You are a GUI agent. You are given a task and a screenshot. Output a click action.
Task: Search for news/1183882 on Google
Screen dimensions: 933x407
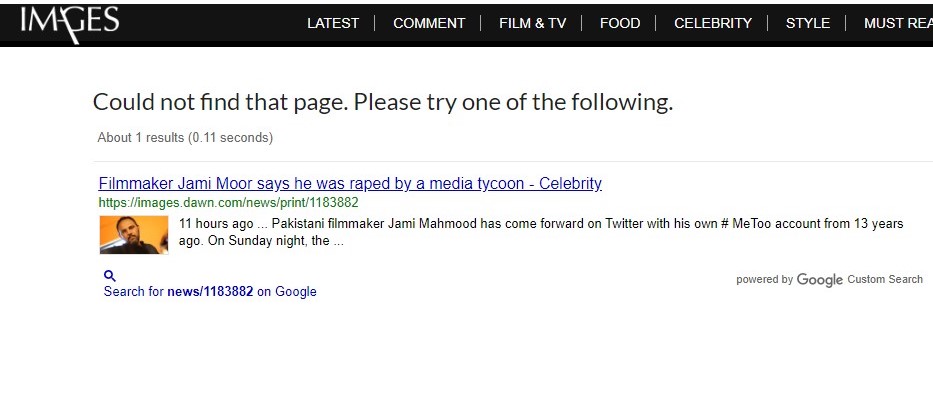point(210,292)
